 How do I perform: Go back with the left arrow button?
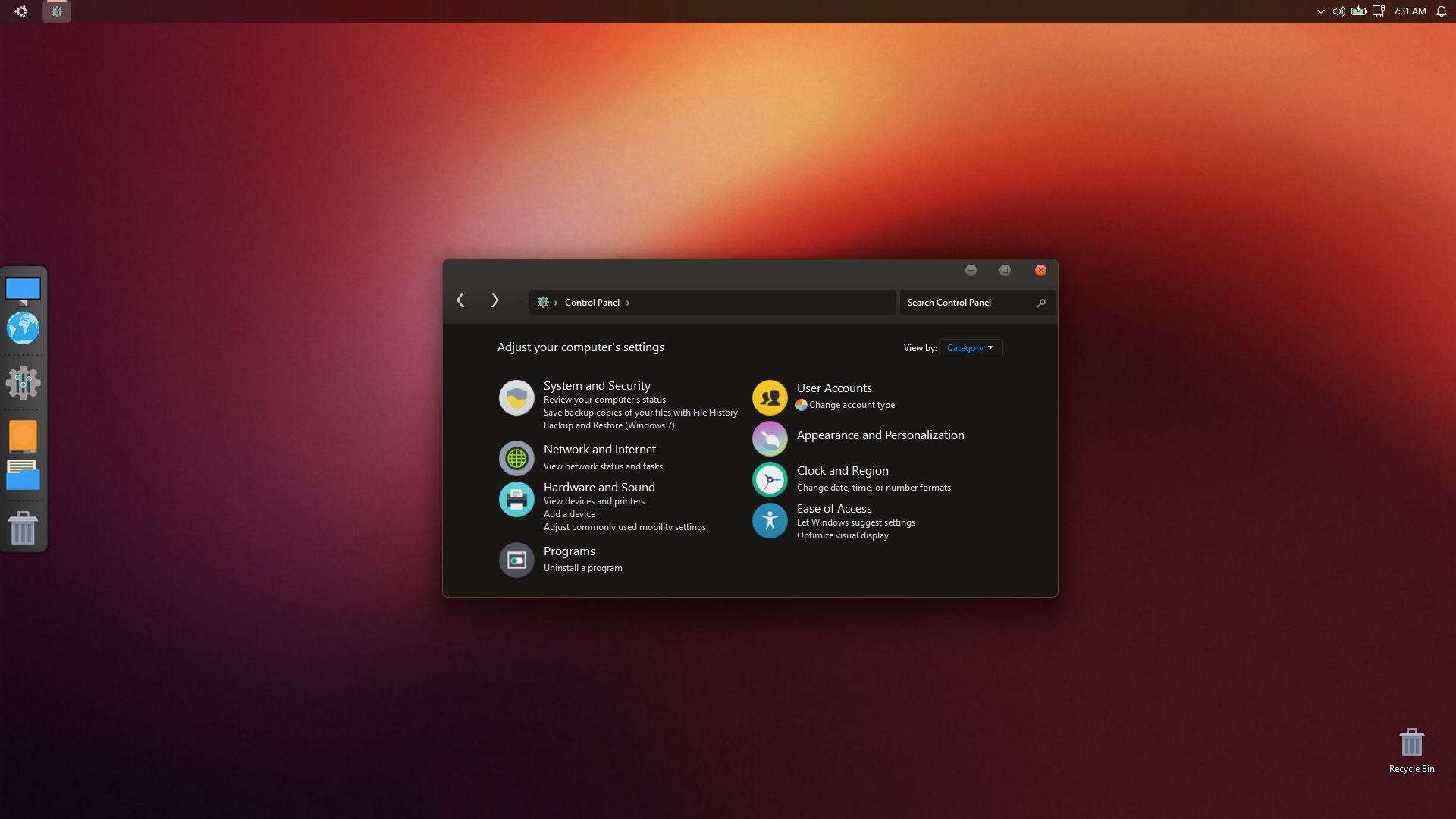tap(460, 300)
